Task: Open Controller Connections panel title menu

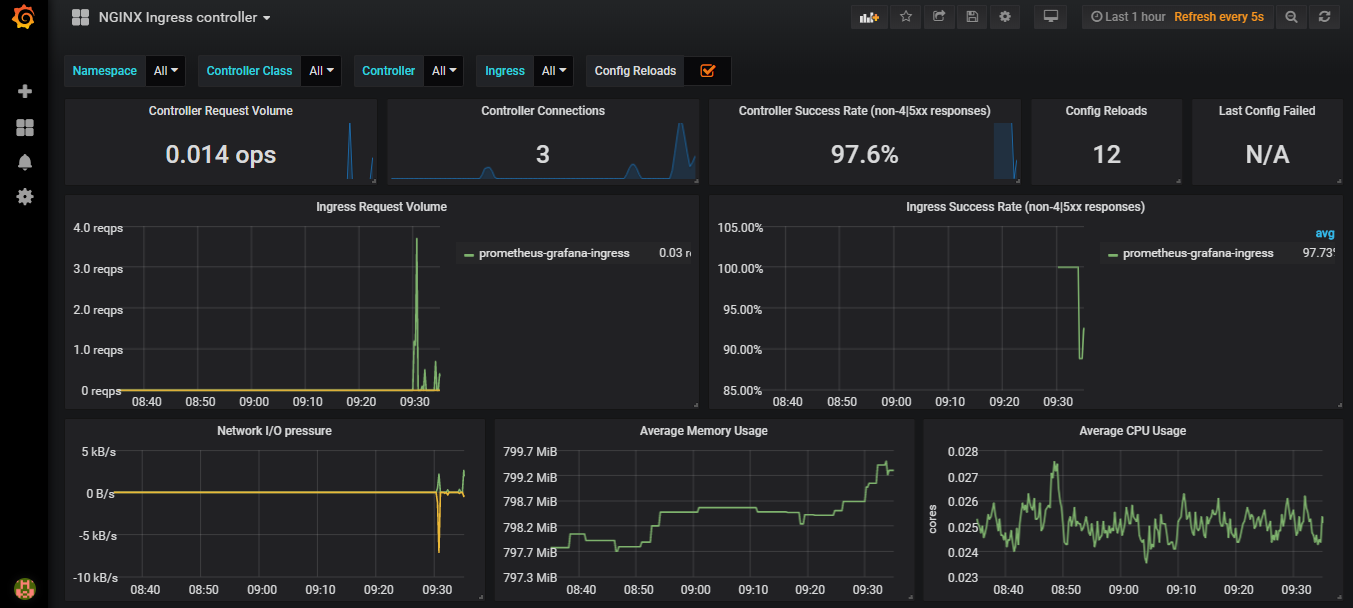Action: (x=543, y=111)
